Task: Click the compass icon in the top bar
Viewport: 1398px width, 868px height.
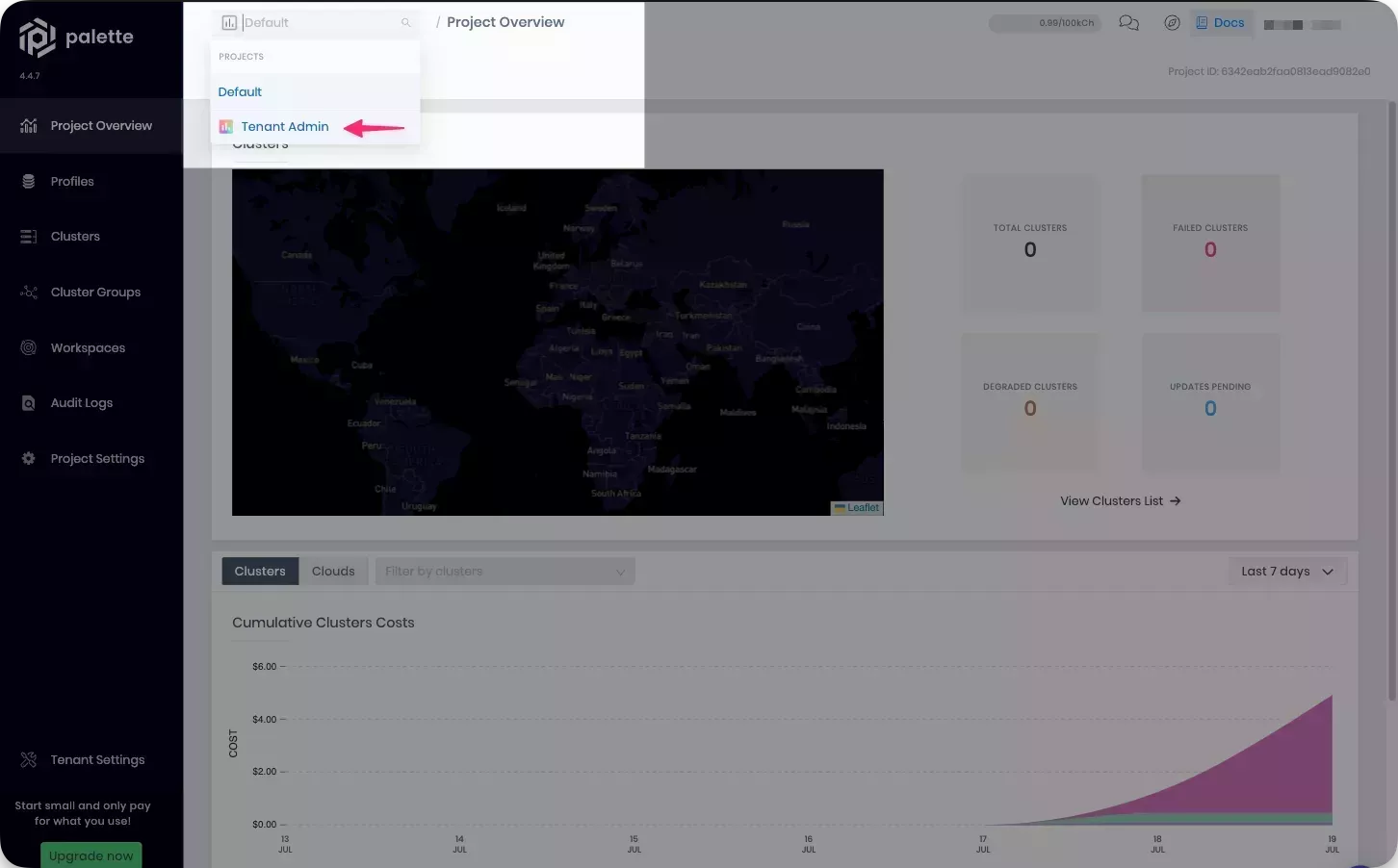Action: coord(1172,22)
